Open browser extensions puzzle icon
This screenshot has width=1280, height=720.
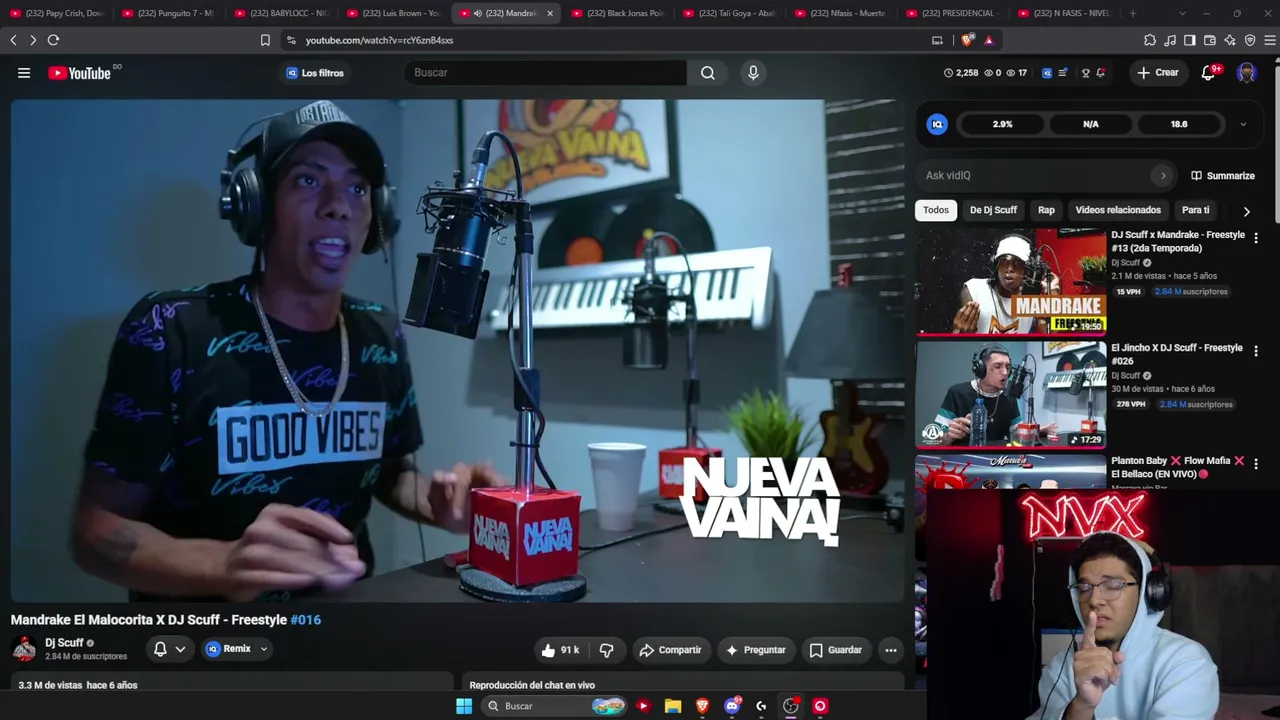click(1150, 40)
